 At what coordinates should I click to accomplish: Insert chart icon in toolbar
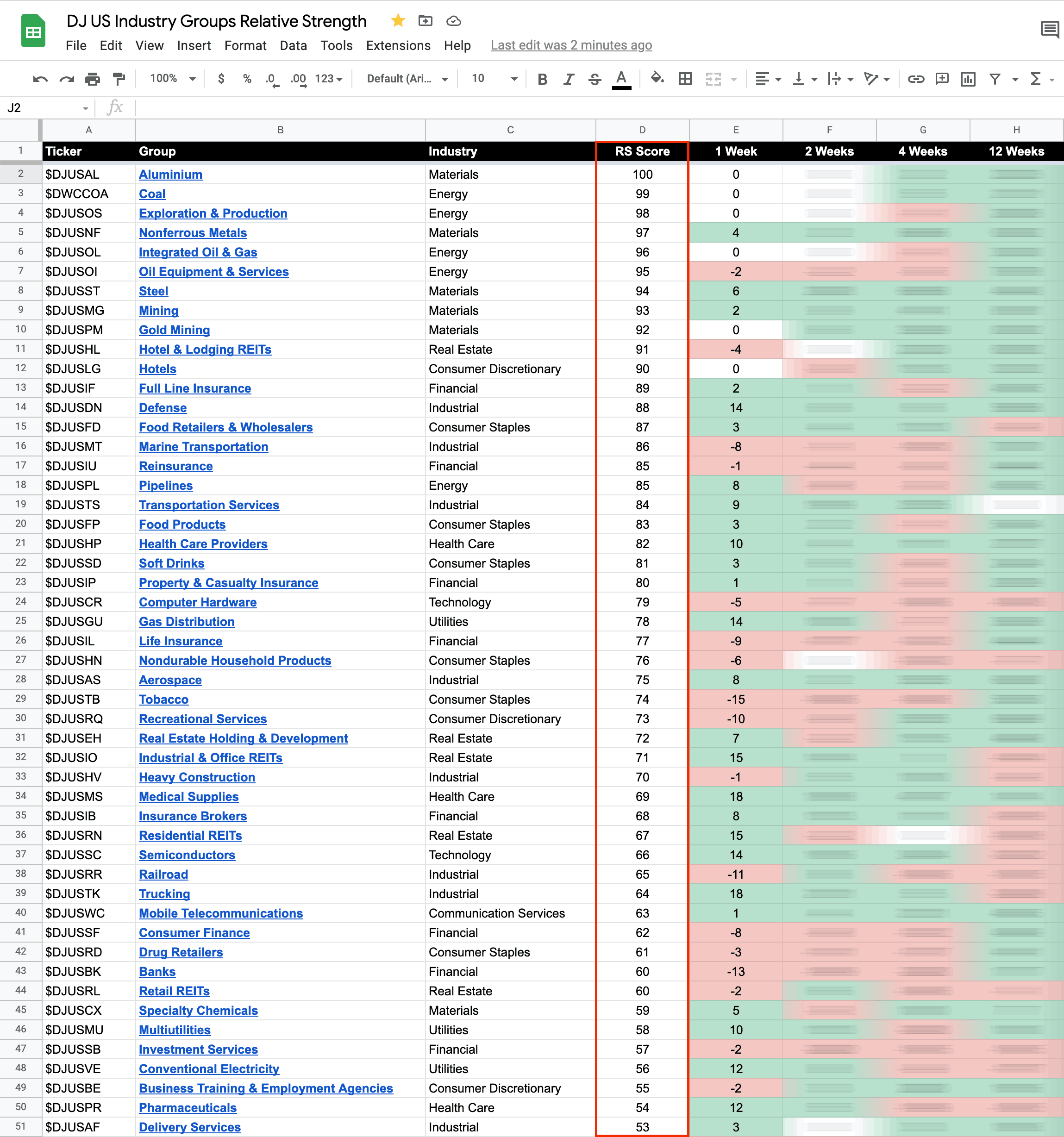coord(968,79)
